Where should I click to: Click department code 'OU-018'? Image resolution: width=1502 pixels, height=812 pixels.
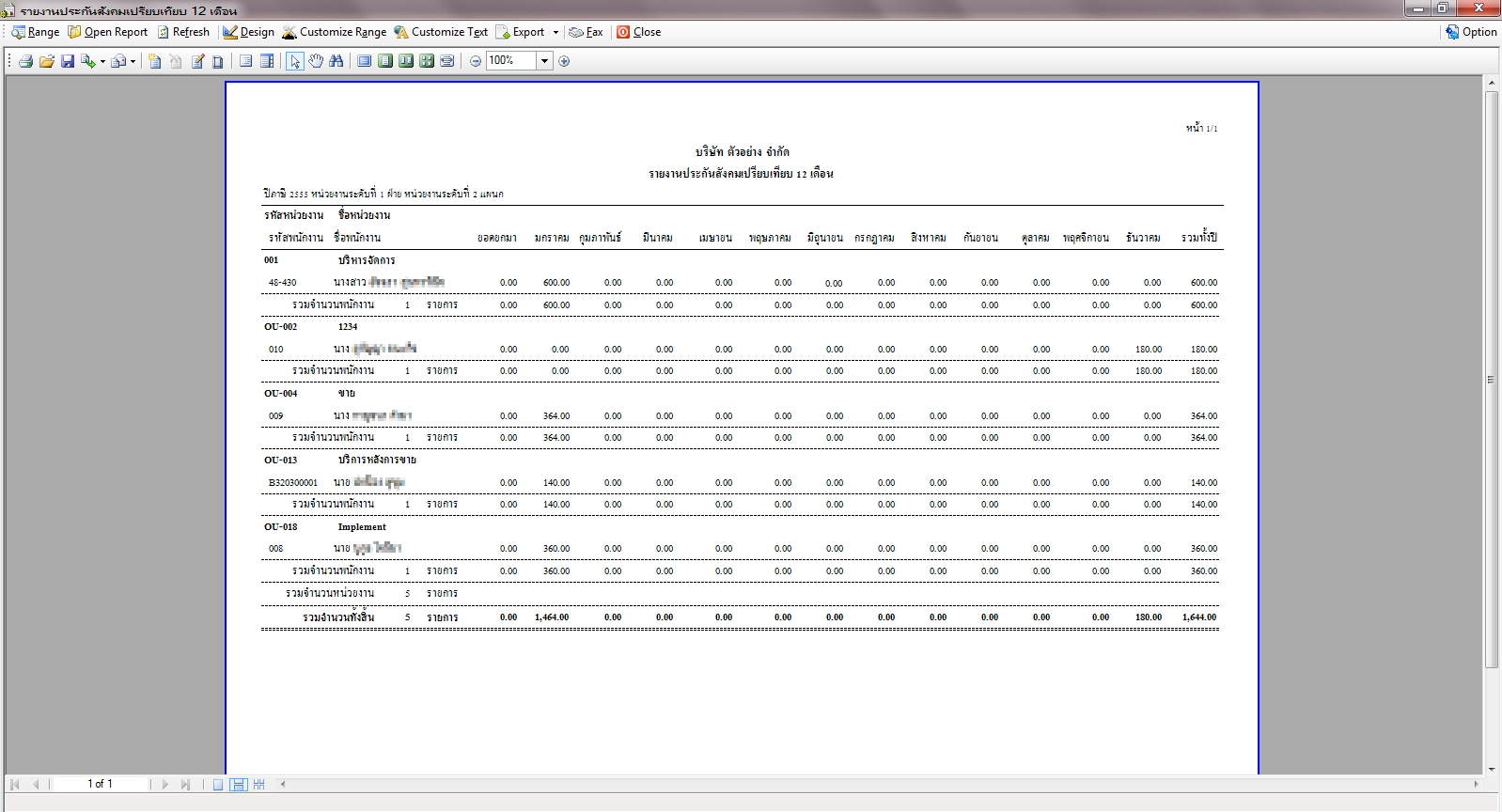(x=280, y=527)
